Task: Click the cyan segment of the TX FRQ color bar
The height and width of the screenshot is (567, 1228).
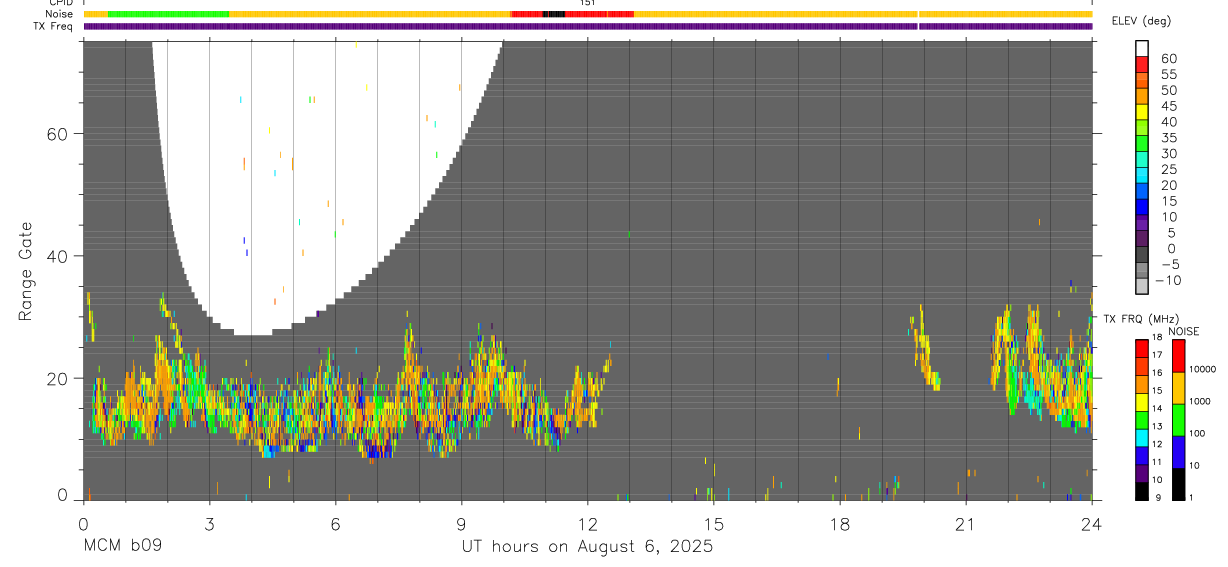Action: pyautogui.click(x=1142, y=438)
